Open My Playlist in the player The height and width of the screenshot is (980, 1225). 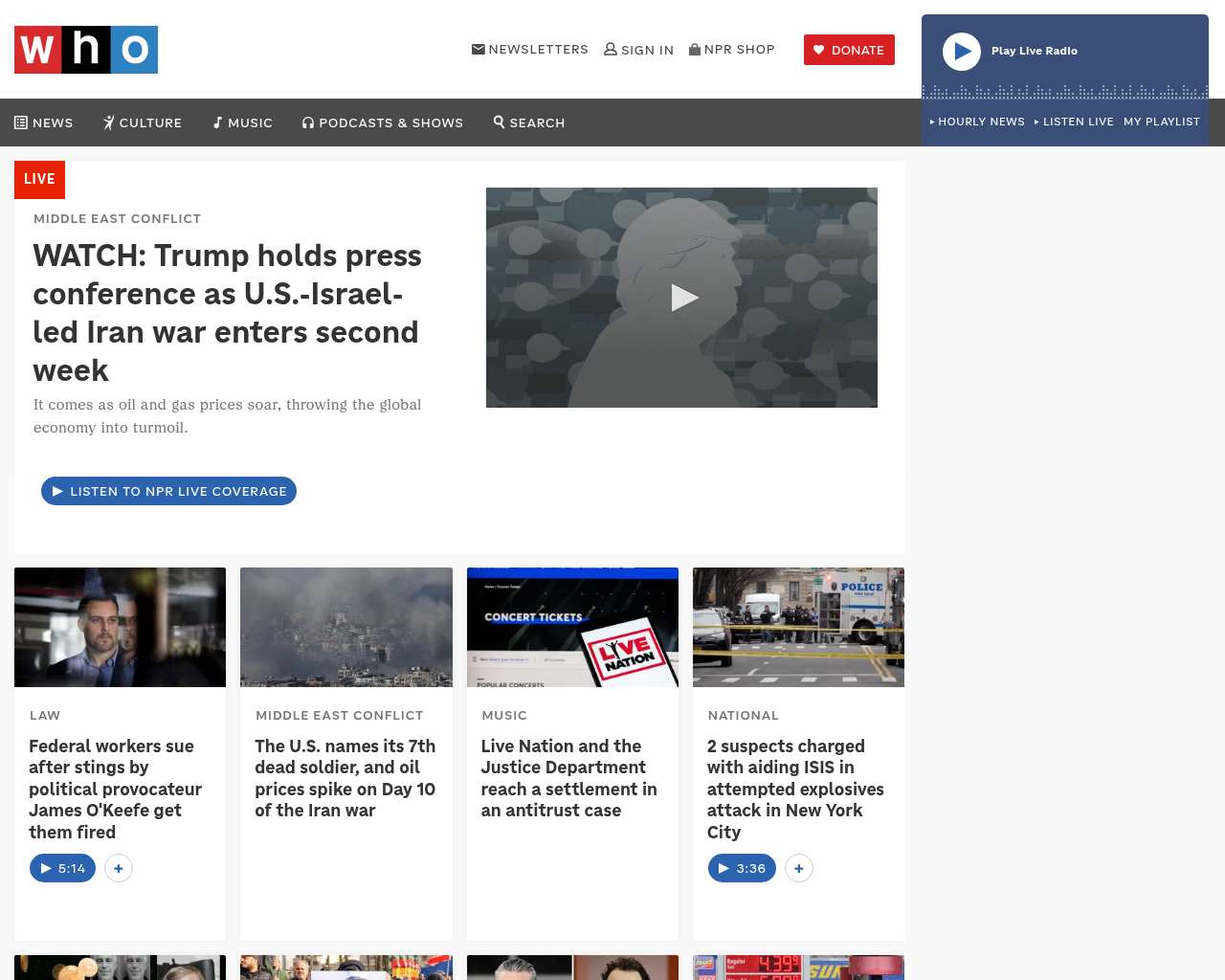pos(1162,122)
